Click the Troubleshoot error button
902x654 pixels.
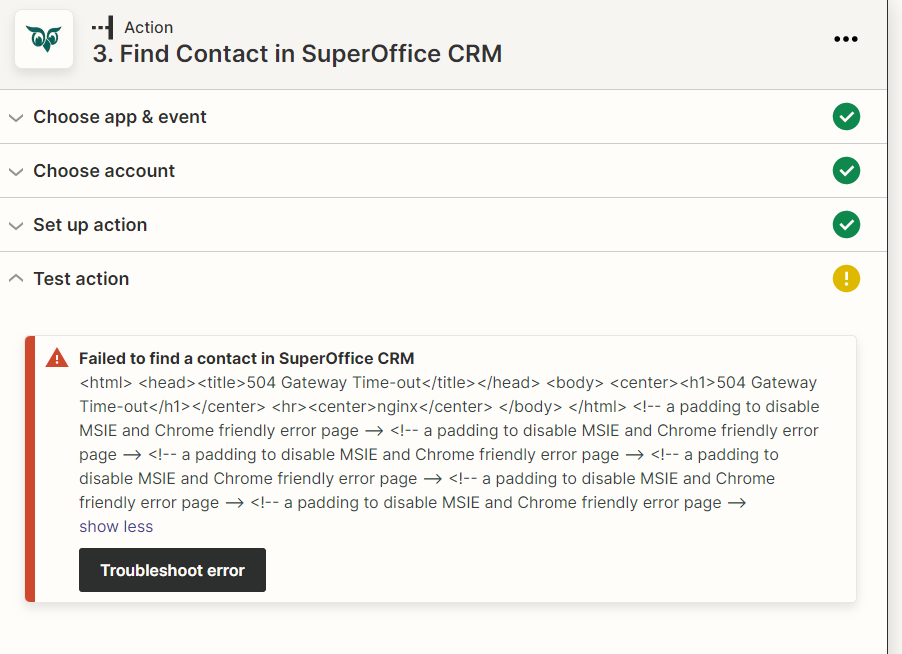[x=172, y=570]
